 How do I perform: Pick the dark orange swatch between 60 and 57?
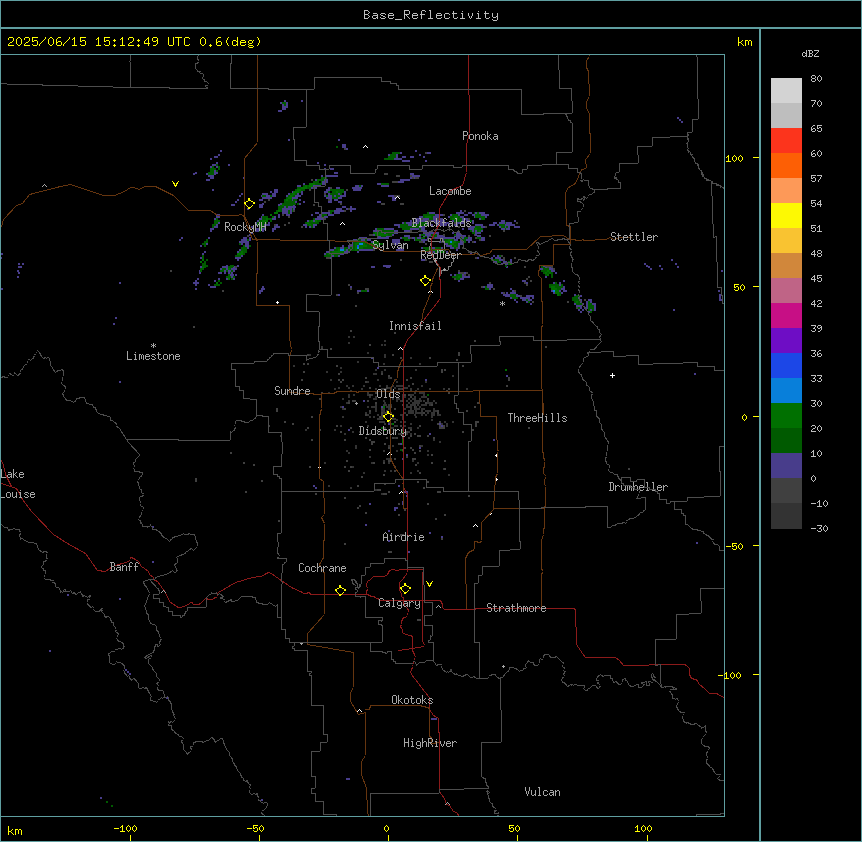786,166
